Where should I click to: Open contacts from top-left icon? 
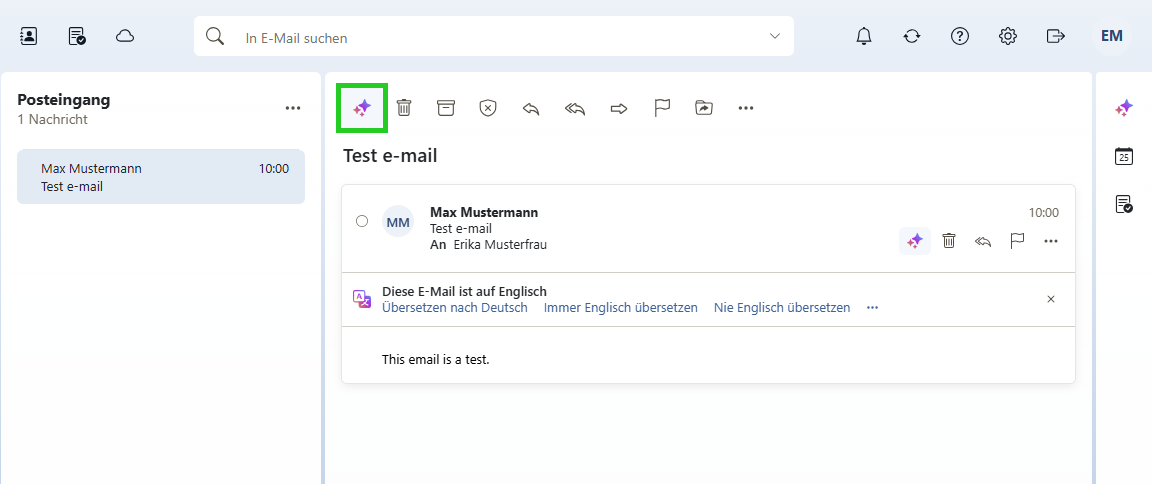coord(29,36)
